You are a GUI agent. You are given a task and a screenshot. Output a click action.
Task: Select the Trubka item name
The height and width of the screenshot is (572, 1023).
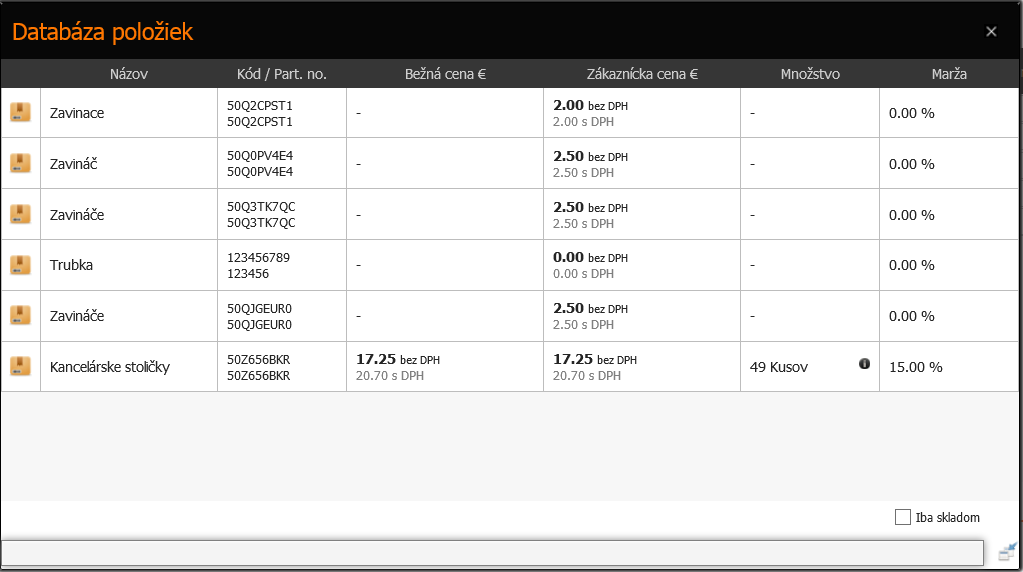71,265
